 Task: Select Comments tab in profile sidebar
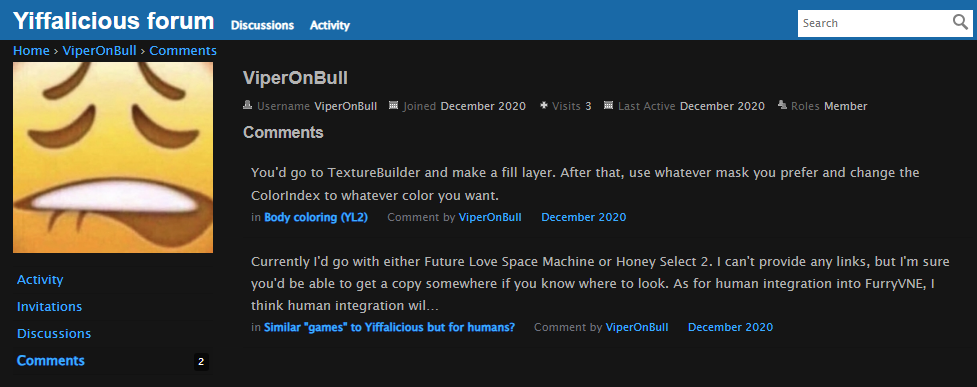coord(50,360)
